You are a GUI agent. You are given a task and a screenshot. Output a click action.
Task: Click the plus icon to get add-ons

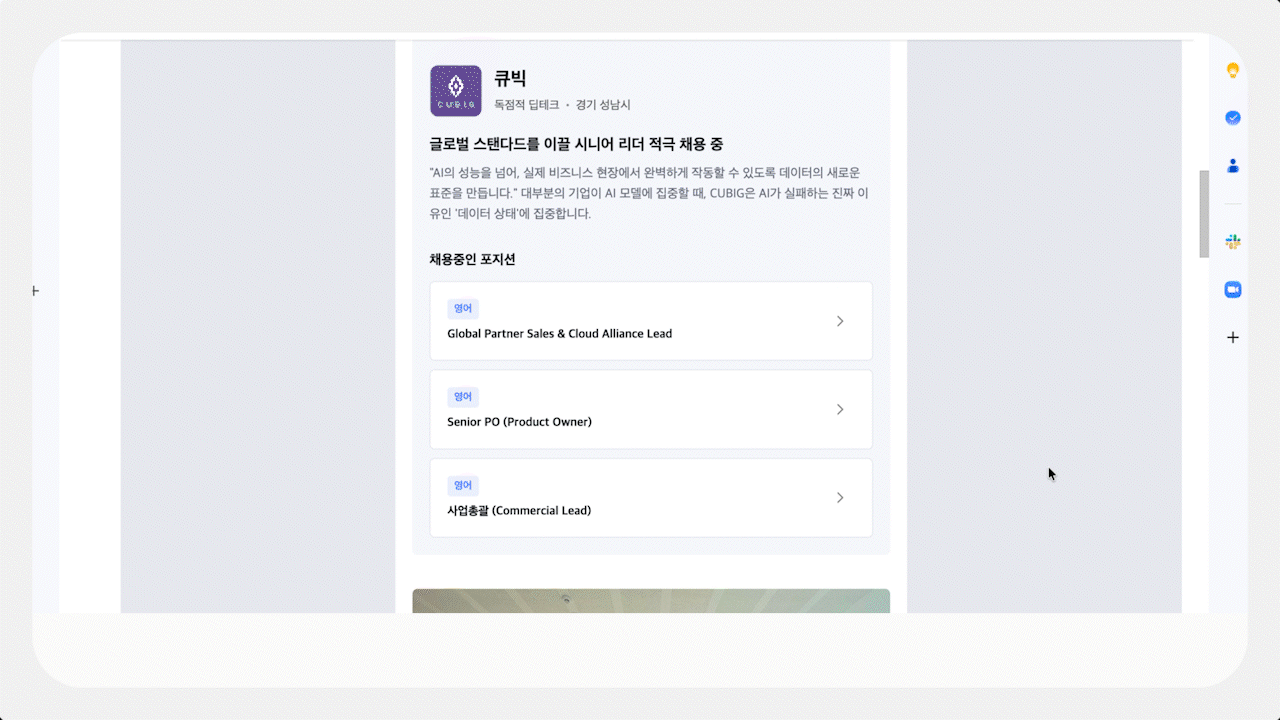[1233, 338]
